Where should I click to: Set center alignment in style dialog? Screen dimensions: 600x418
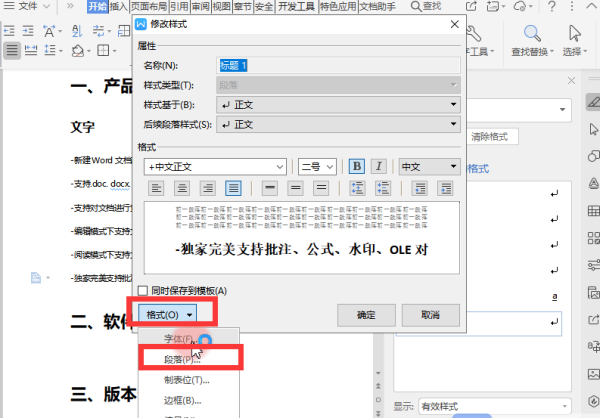pos(182,188)
